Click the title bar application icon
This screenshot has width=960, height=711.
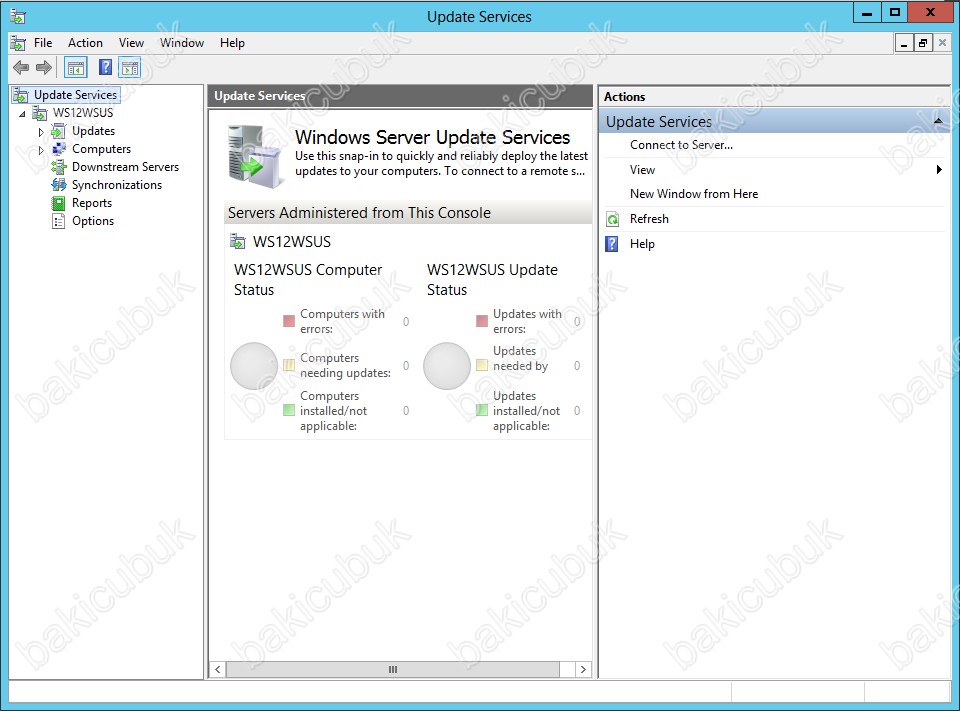(18, 17)
